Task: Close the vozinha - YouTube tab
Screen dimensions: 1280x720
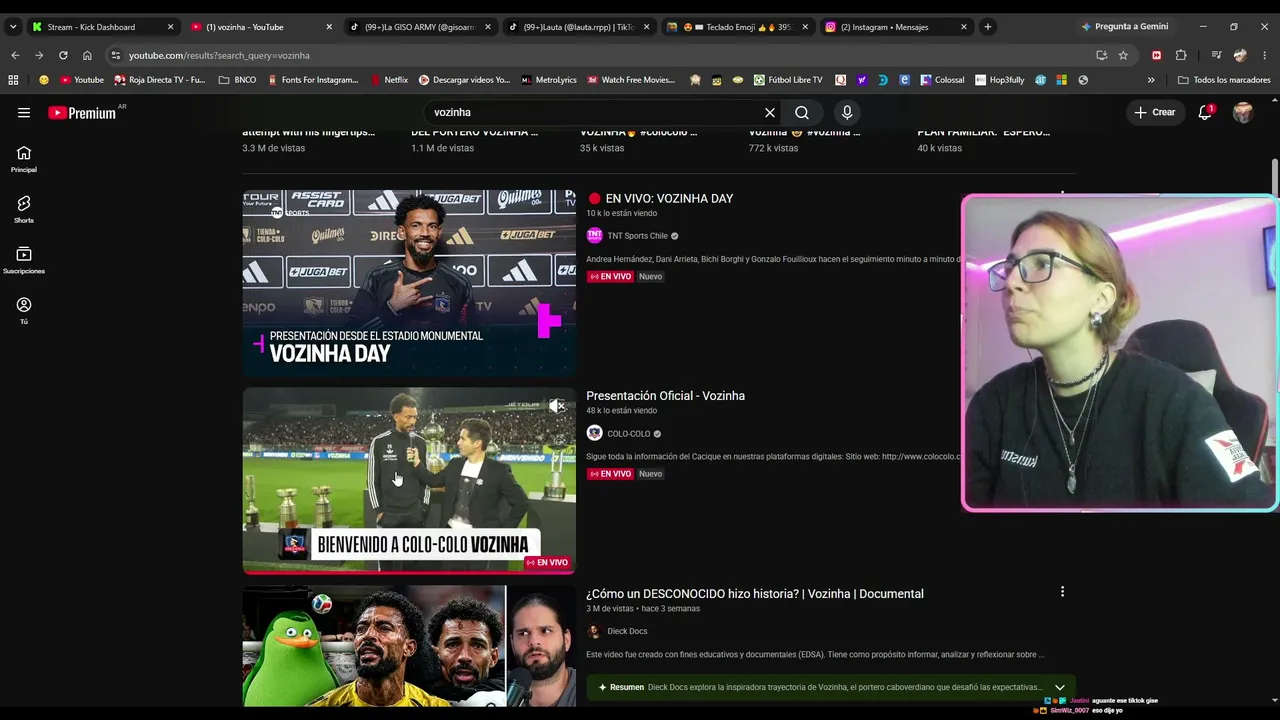Action: pyautogui.click(x=329, y=27)
